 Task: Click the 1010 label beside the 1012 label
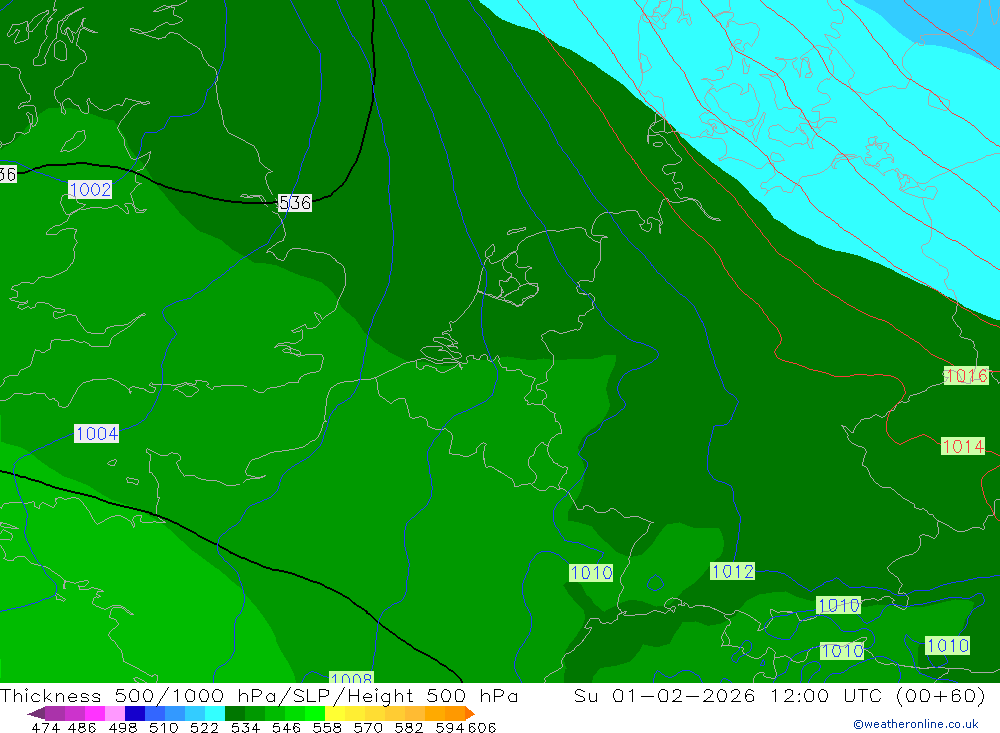(591, 573)
